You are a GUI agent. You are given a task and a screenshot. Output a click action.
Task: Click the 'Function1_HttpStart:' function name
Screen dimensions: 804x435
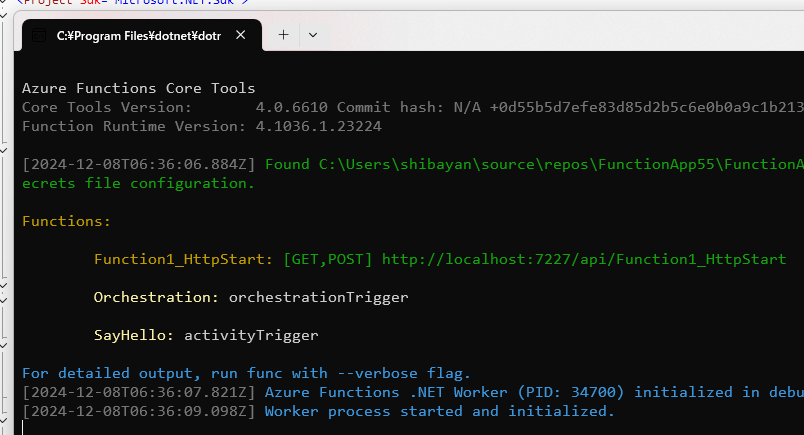pos(184,259)
